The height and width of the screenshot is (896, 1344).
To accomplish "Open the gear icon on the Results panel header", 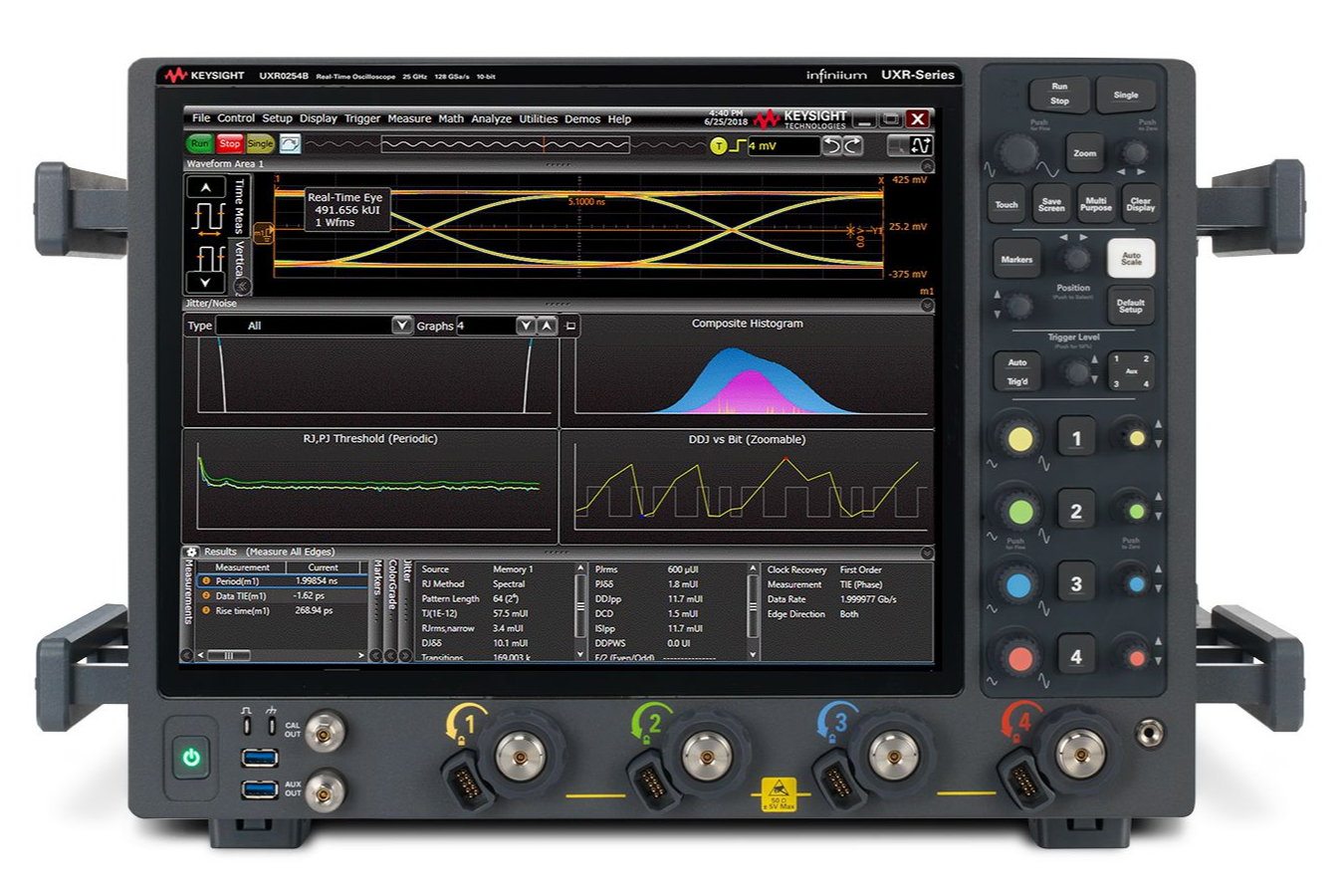I will click(192, 552).
